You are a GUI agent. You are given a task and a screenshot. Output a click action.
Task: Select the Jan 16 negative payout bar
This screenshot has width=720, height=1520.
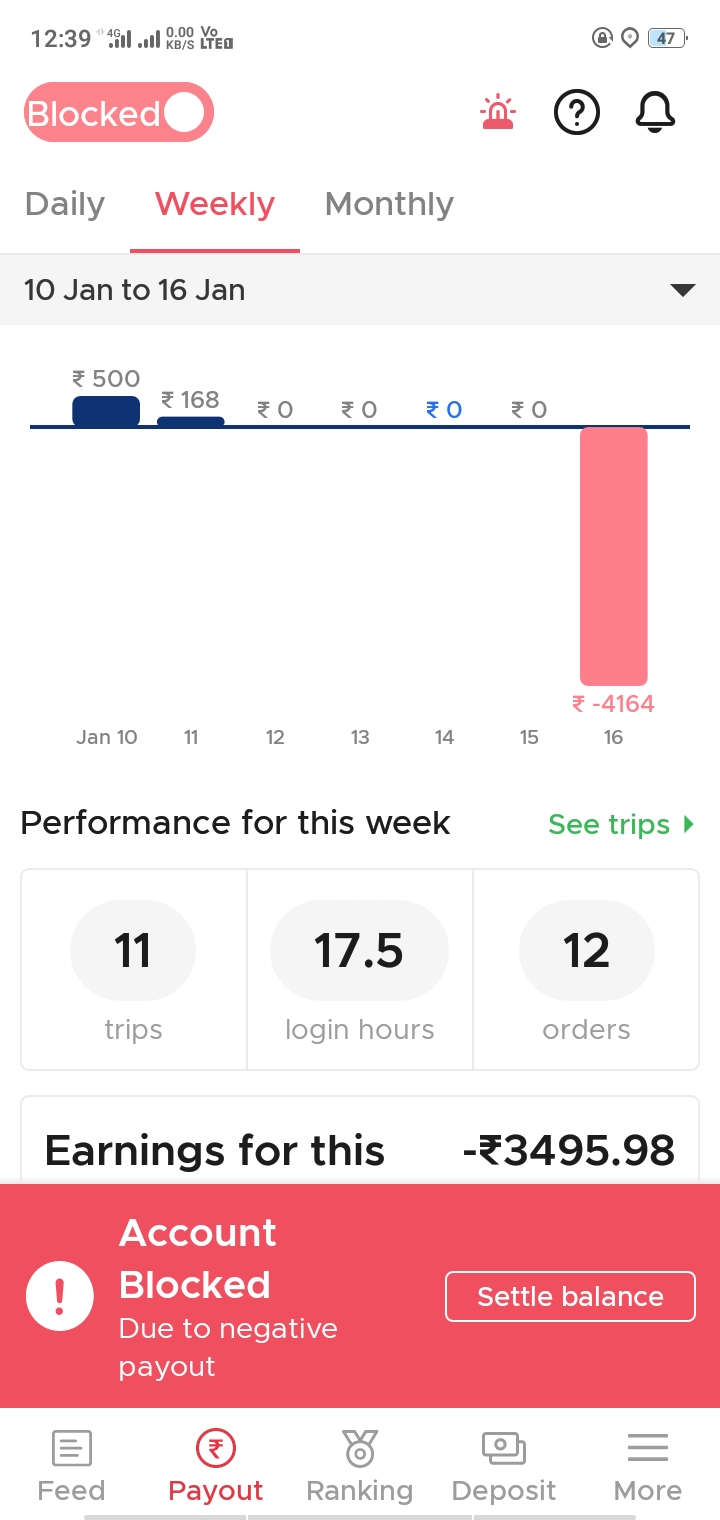point(613,556)
